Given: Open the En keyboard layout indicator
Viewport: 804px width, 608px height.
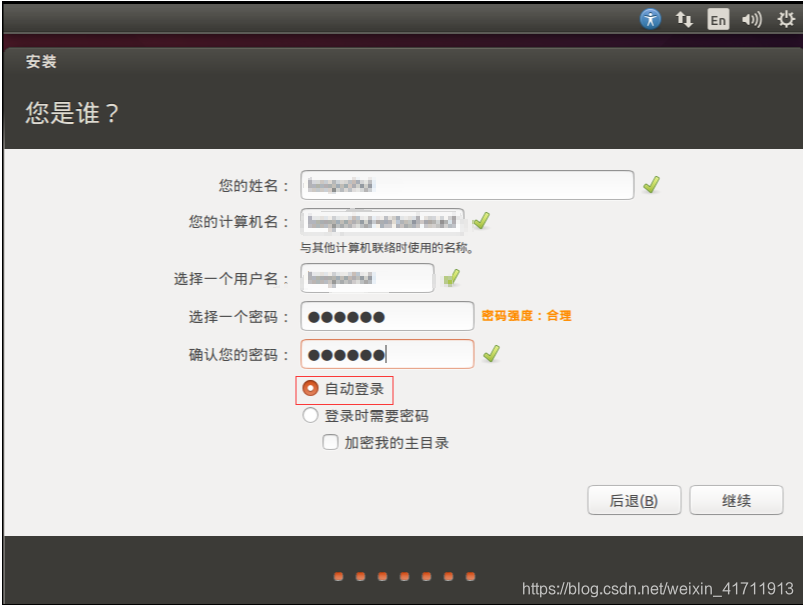Looking at the screenshot, I should tap(718, 19).
